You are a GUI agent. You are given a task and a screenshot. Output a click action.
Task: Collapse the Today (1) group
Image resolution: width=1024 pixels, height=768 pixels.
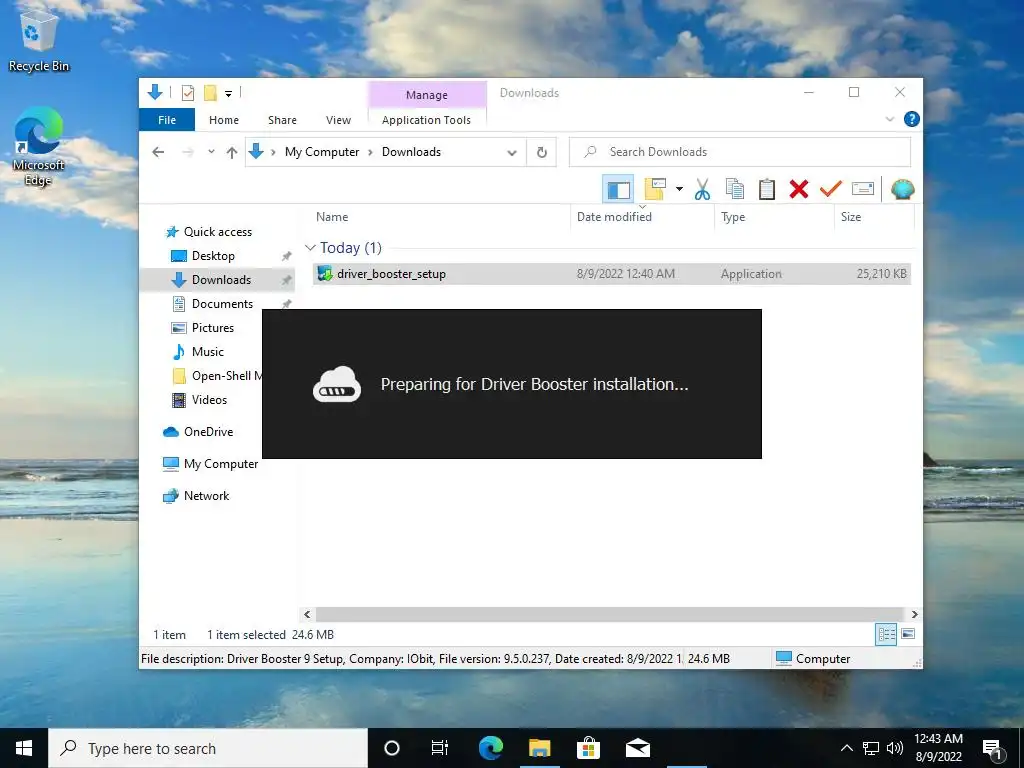coord(310,248)
